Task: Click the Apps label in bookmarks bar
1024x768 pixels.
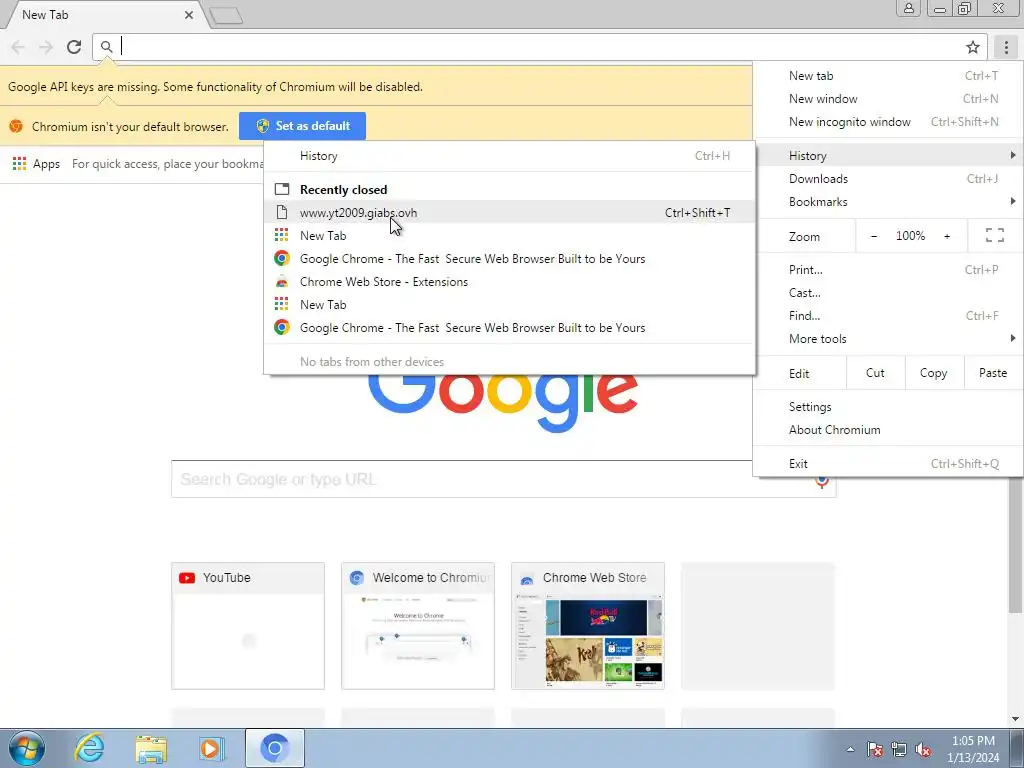Action: click(46, 164)
